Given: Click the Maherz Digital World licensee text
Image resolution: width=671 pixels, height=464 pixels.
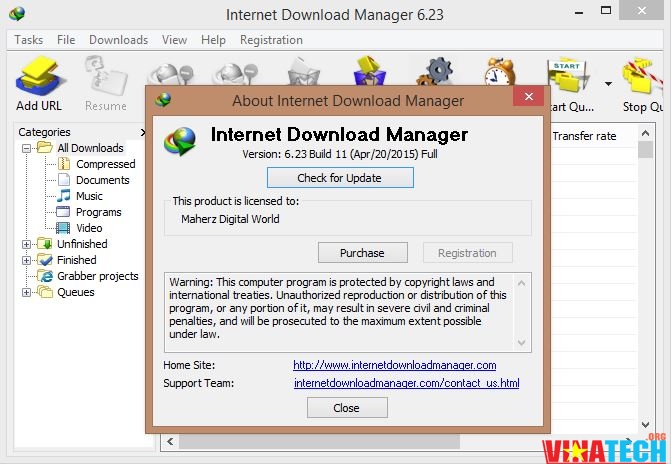Looking at the screenshot, I should (230, 219).
